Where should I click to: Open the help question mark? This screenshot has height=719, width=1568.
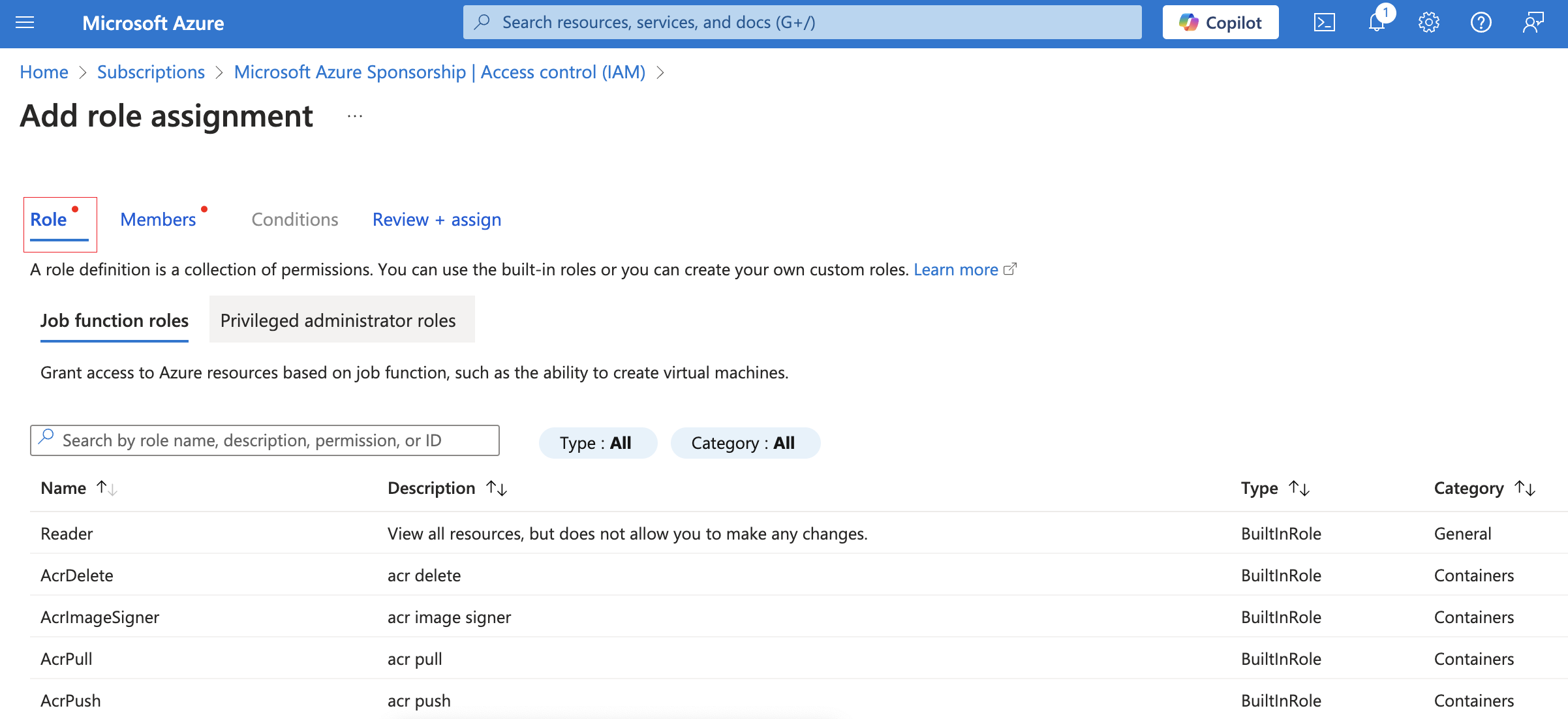(1481, 23)
